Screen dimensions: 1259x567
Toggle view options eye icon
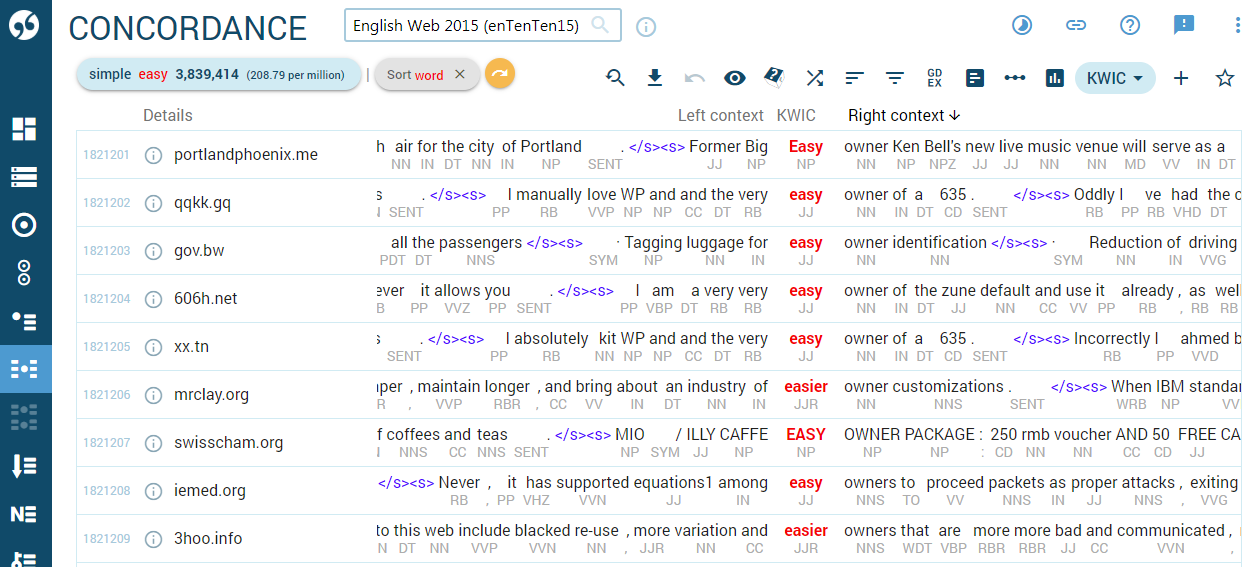tap(735, 78)
